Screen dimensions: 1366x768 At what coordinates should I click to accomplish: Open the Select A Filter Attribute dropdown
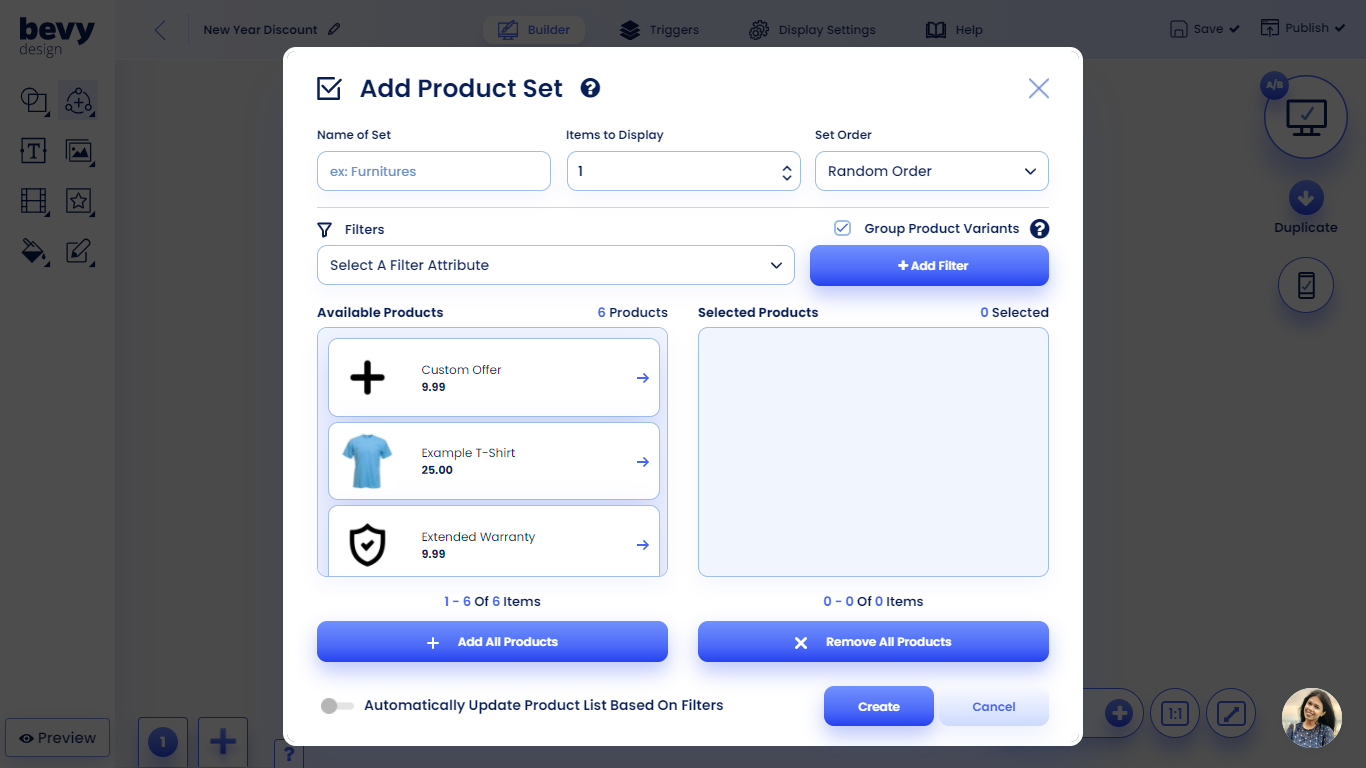click(x=555, y=265)
